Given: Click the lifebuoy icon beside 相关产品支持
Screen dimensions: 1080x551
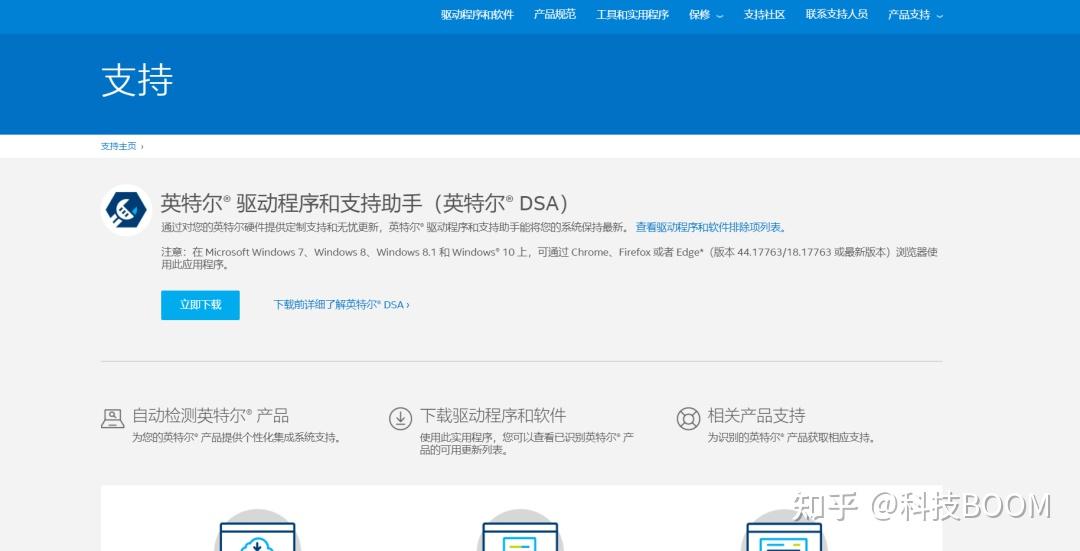Looking at the screenshot, I should pos(688,418).
